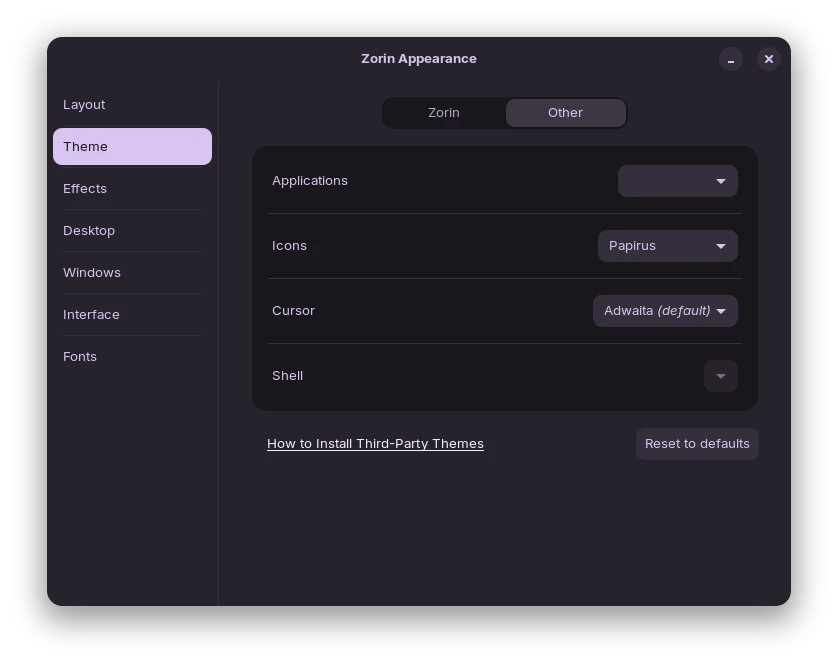Open the Fonts settings section
This screenshot has height=663, width=838.
[x=80, y=357]
